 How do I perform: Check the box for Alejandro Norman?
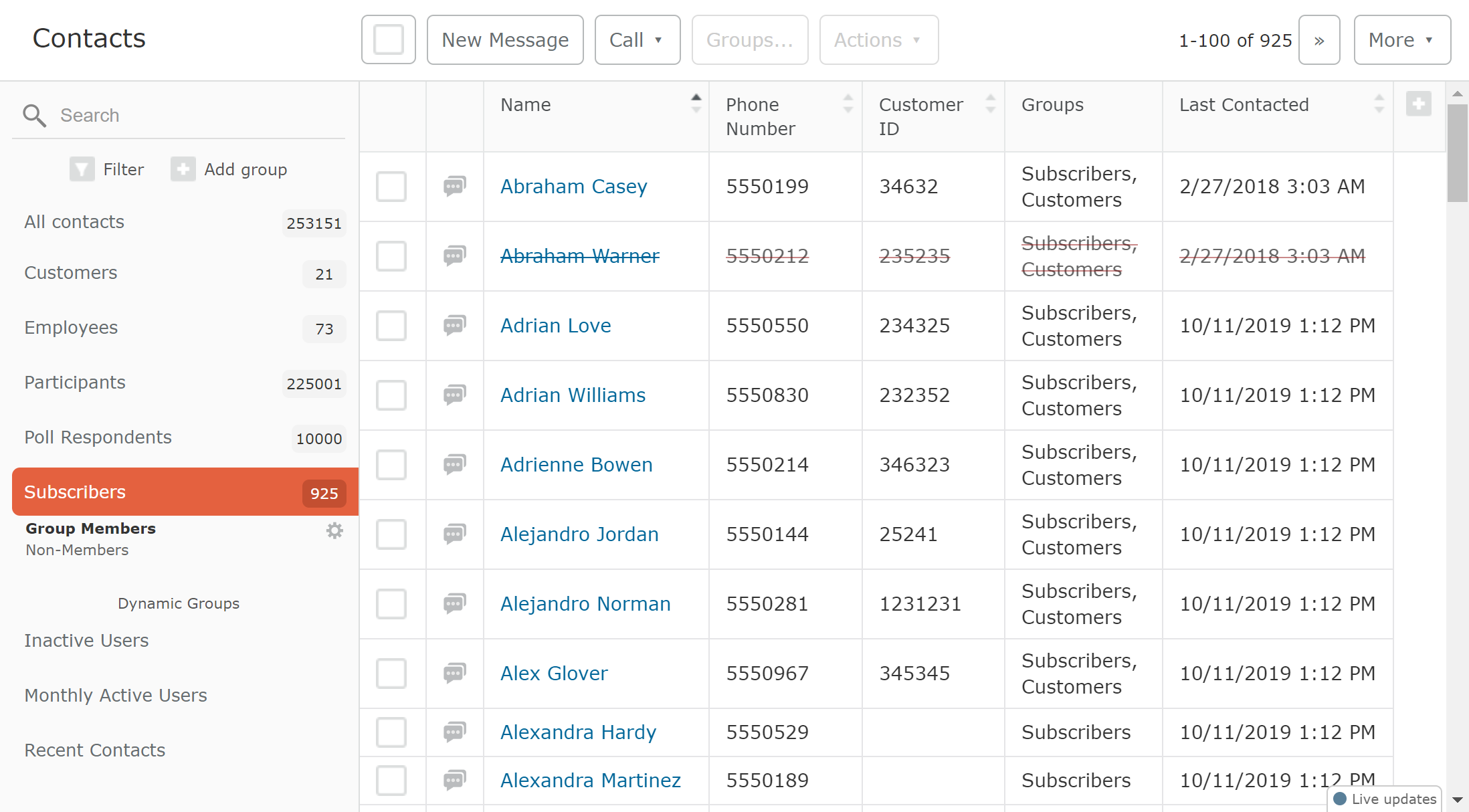coord(391,604)
